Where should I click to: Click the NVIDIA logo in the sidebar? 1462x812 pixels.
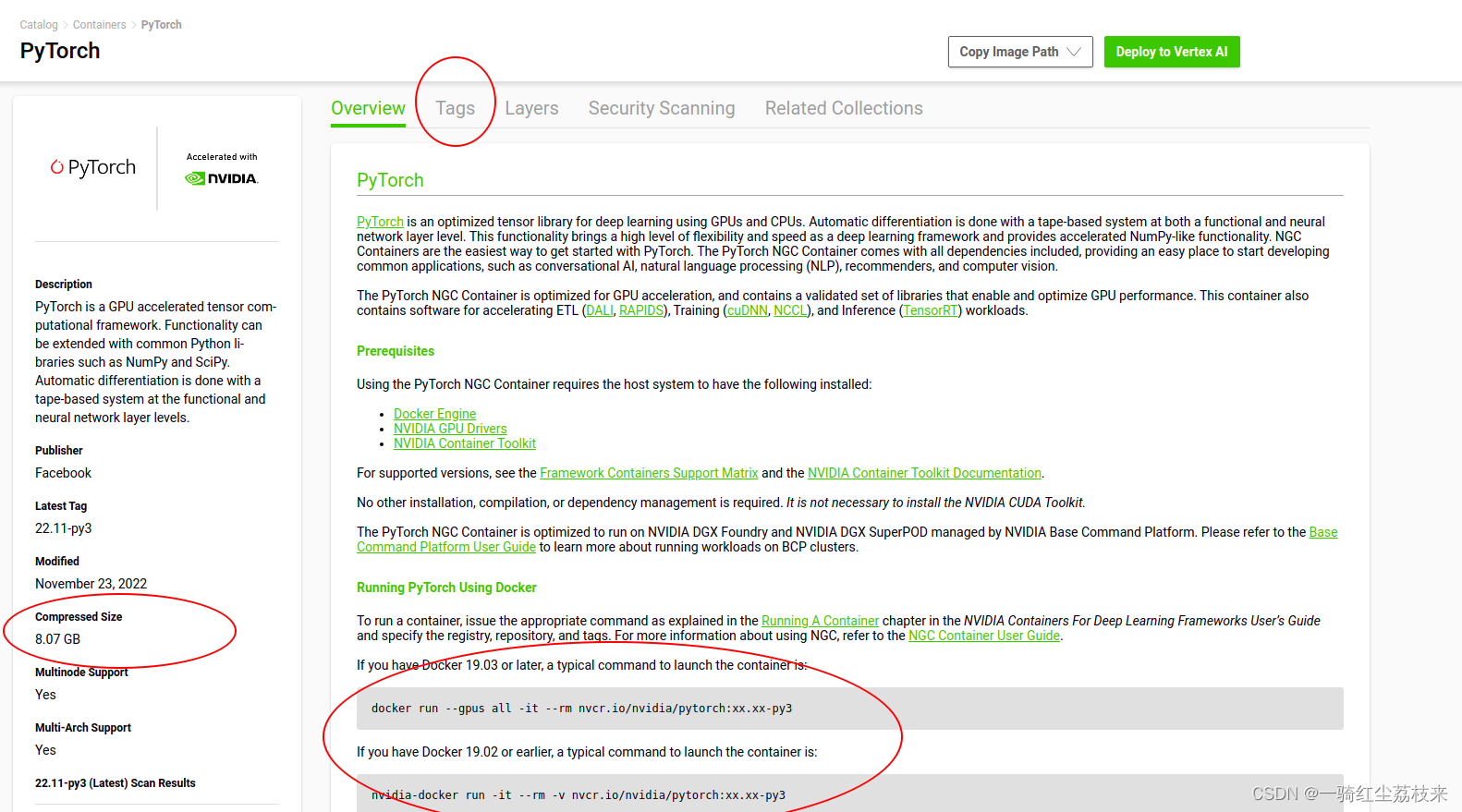[222, 178]
